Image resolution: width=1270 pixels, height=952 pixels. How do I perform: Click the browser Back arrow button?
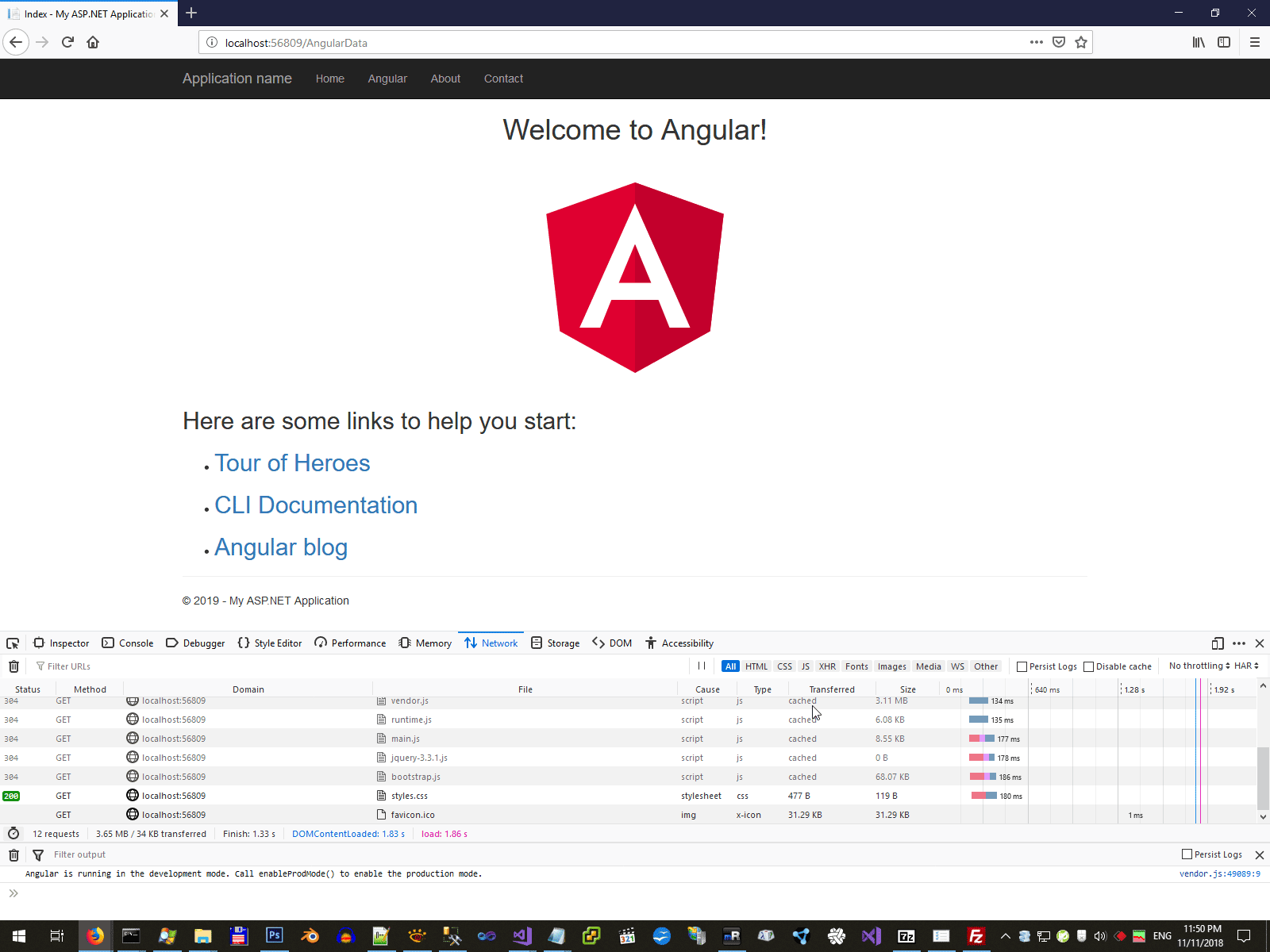16,42
